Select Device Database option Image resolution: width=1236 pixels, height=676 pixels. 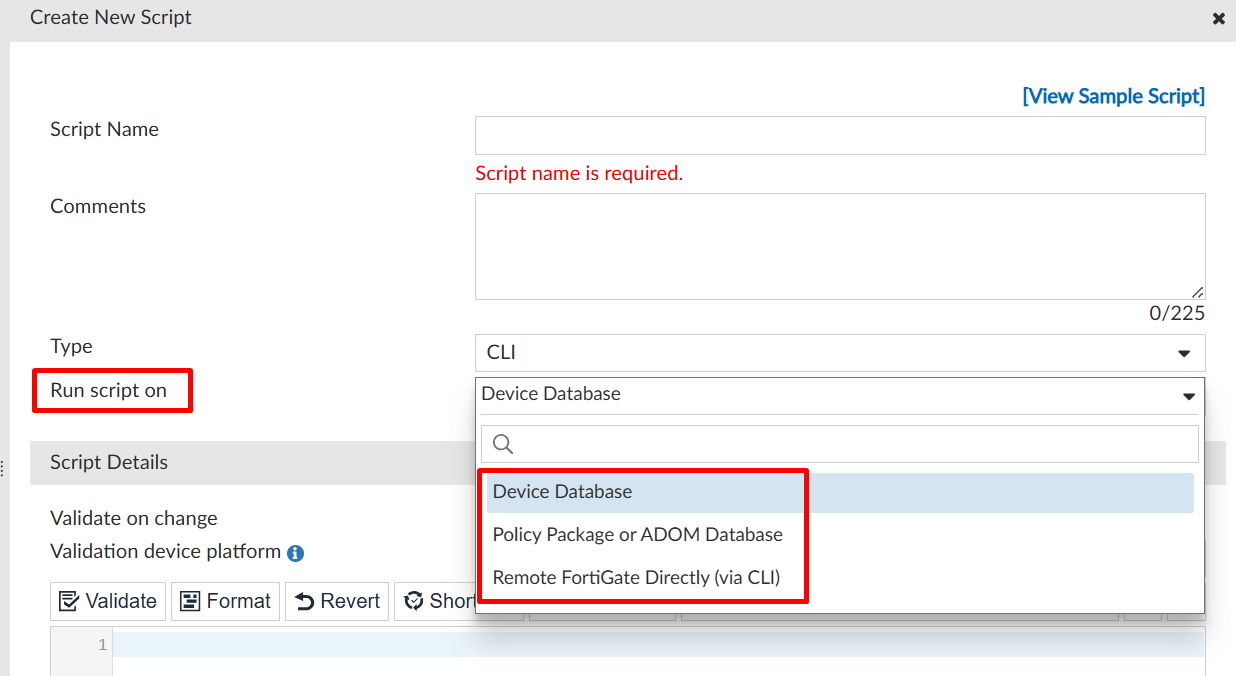coord(840,492)
